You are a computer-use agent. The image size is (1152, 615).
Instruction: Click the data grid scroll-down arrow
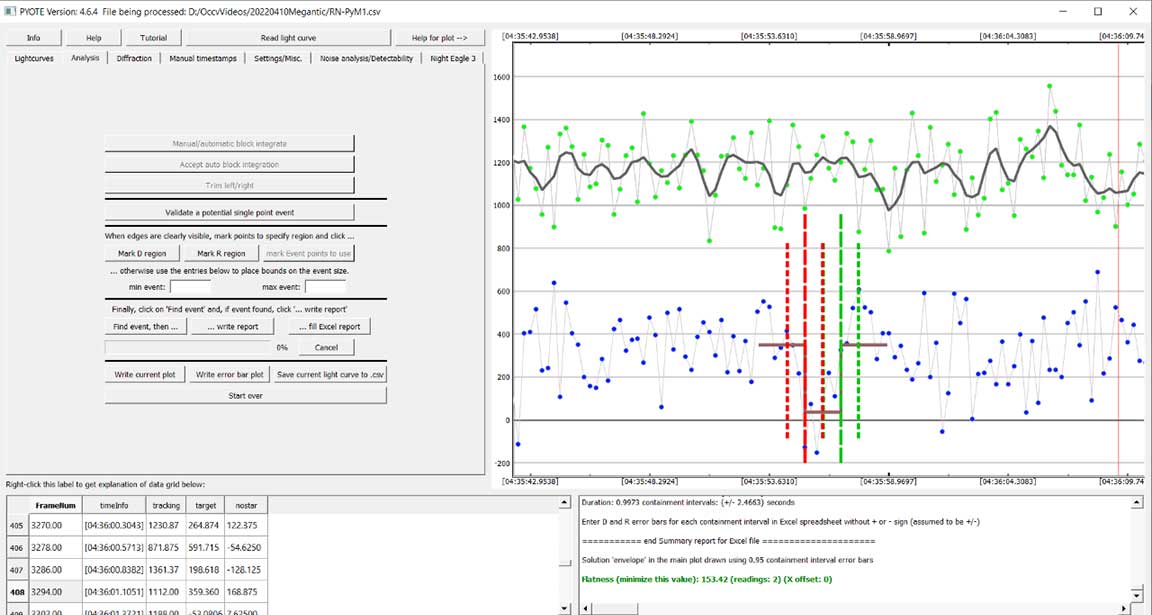(x=564, y=609)
